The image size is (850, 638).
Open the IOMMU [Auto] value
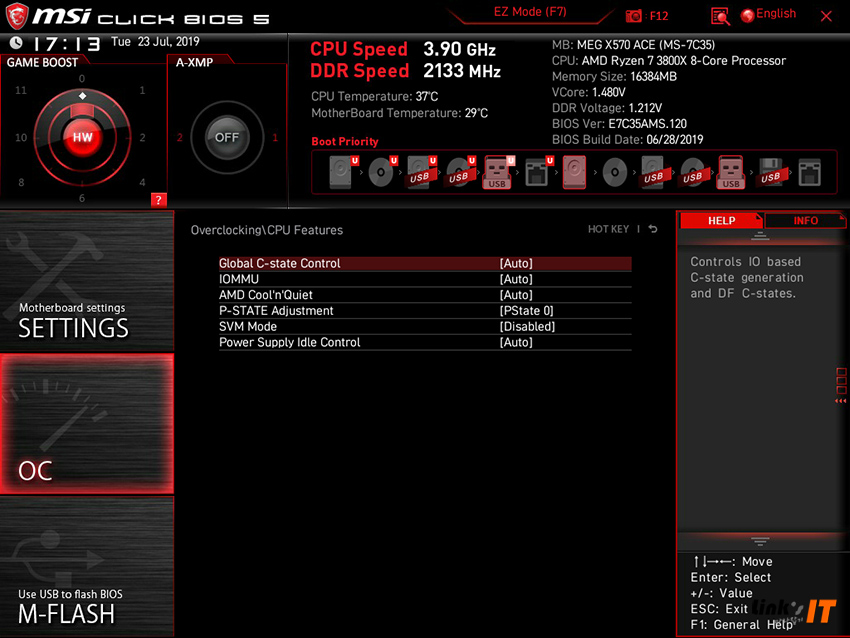click(516, 279)
